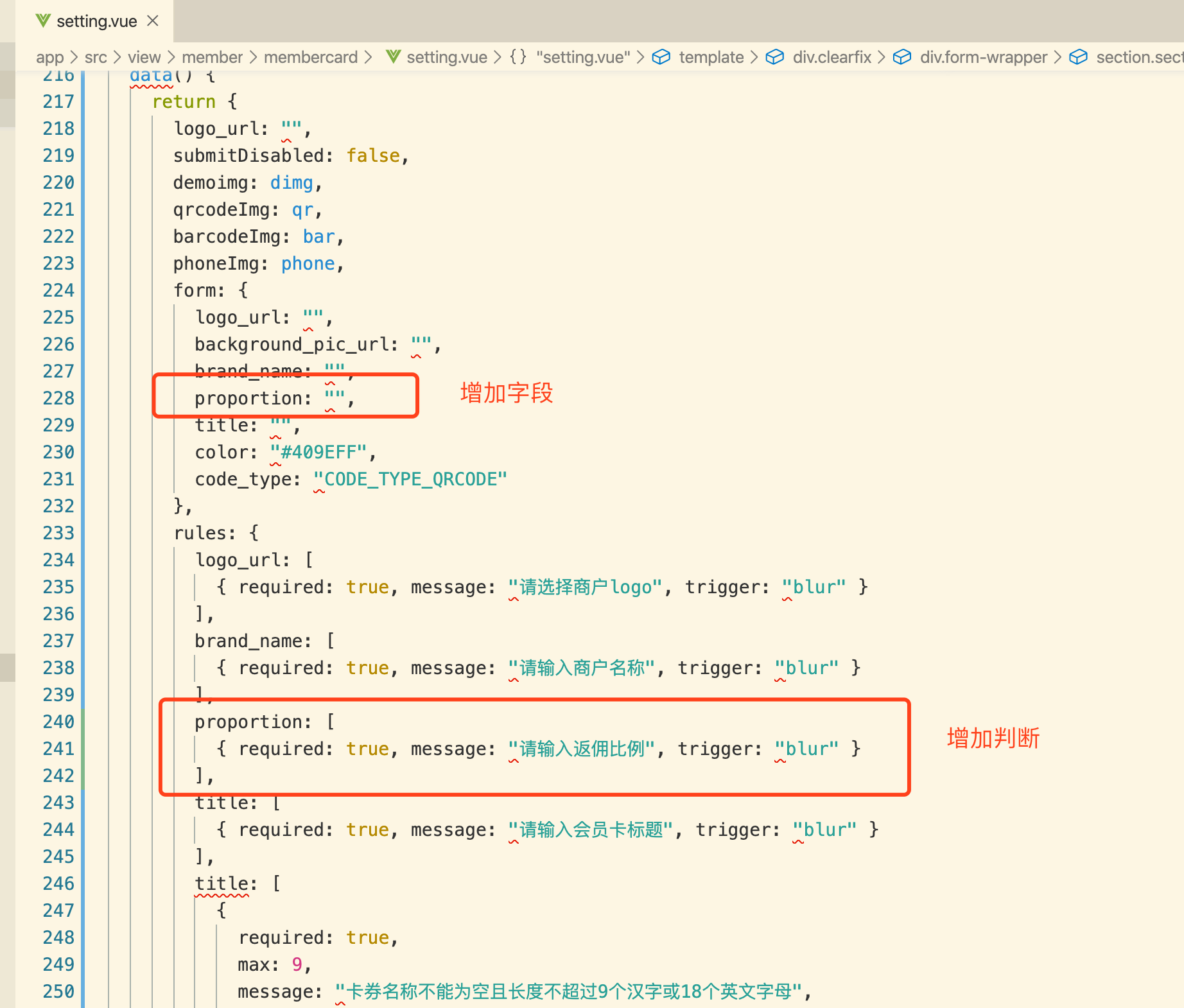This screenshot has width=1184, height=1008.
Task: Open the 'membercard' breadcrumb folder
Action: pos(310,57)
